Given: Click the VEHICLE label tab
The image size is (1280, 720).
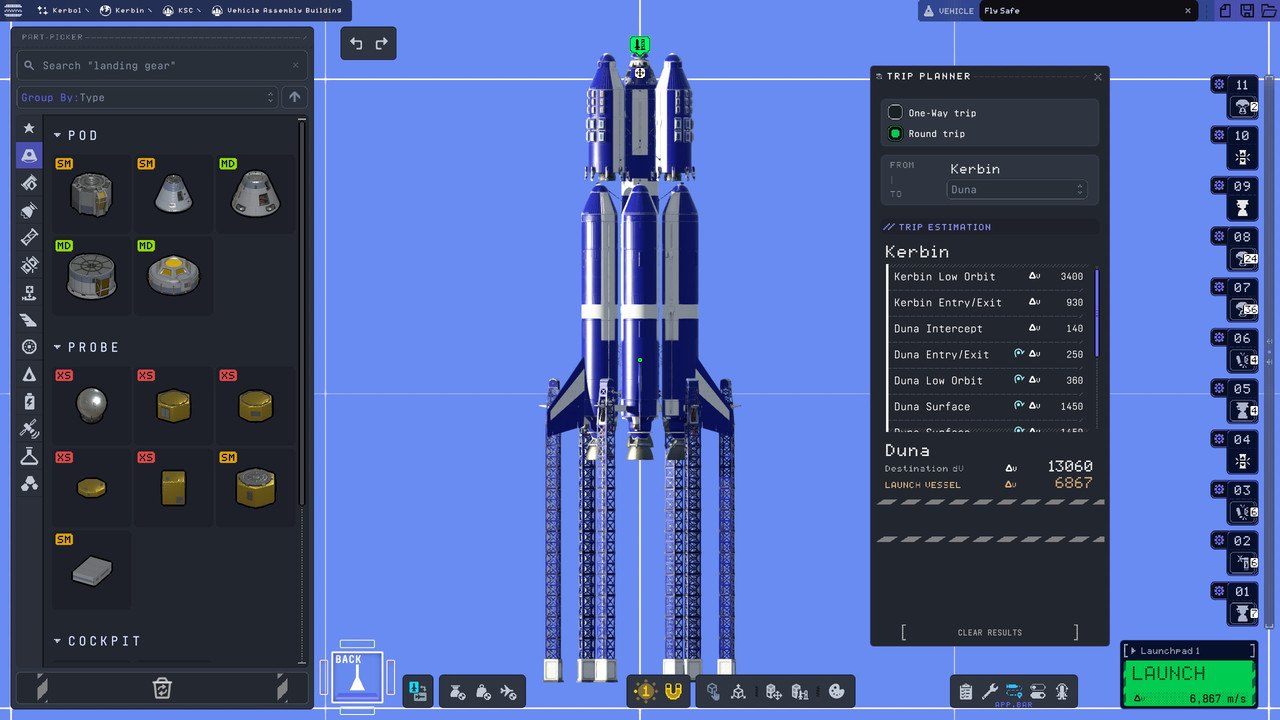Looking at the screenshot, I should coord(948,11).
